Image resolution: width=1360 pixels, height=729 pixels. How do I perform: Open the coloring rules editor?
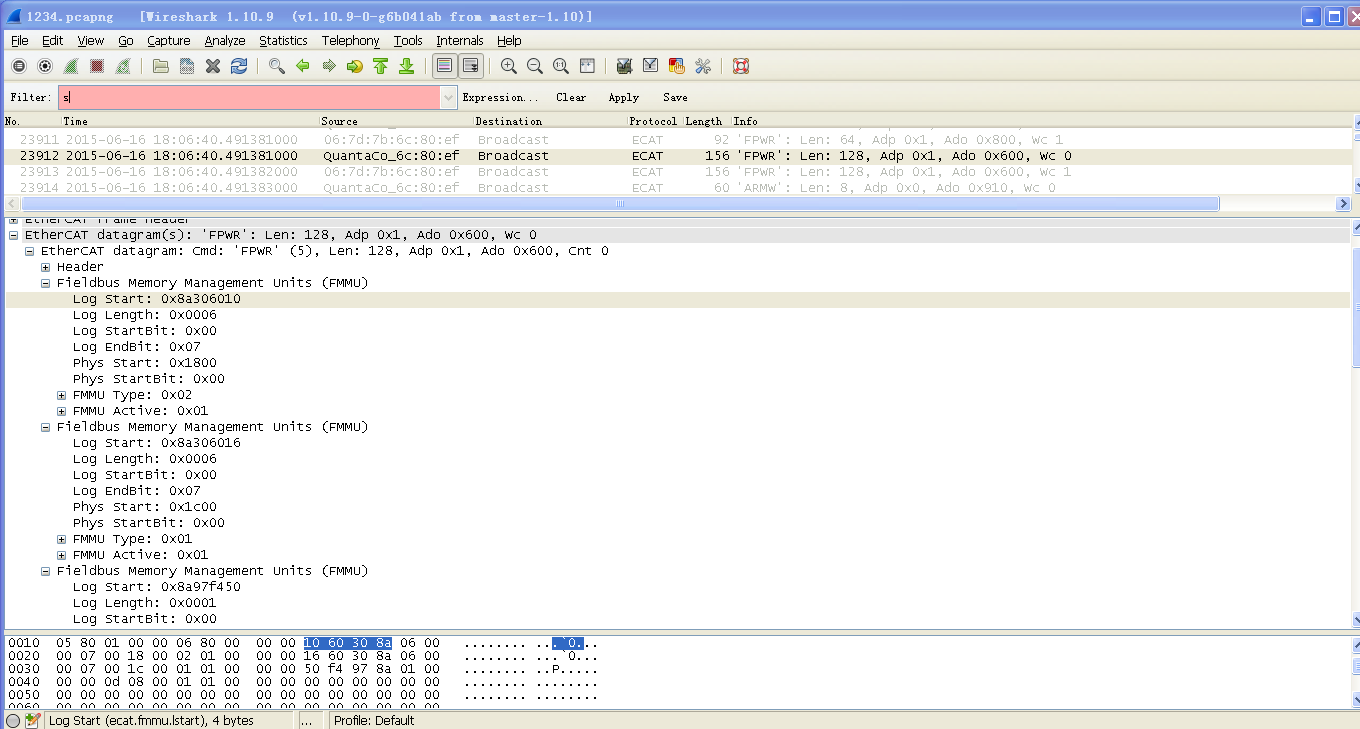(677, 66)
